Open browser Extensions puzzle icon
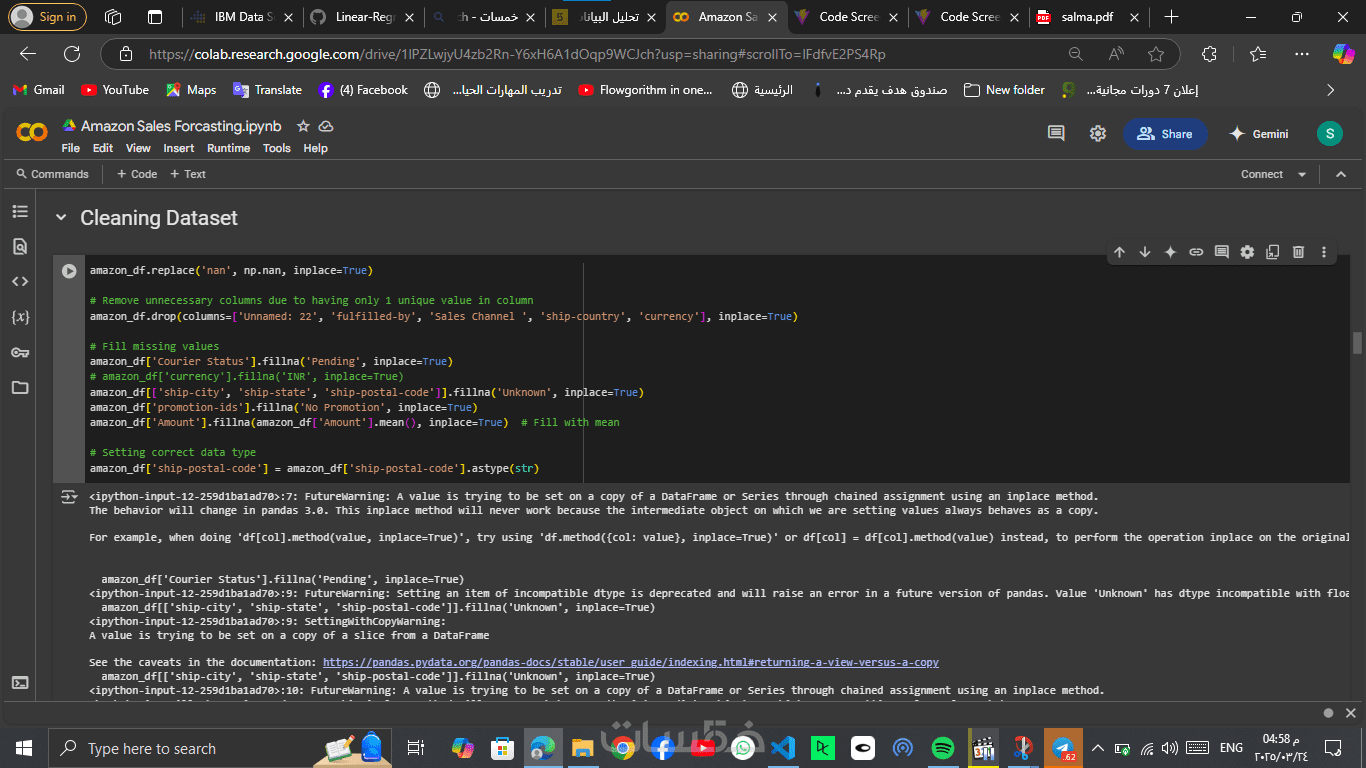Image resolution: width=1366 pixels, height=768 pixels. pos(1209,54)
